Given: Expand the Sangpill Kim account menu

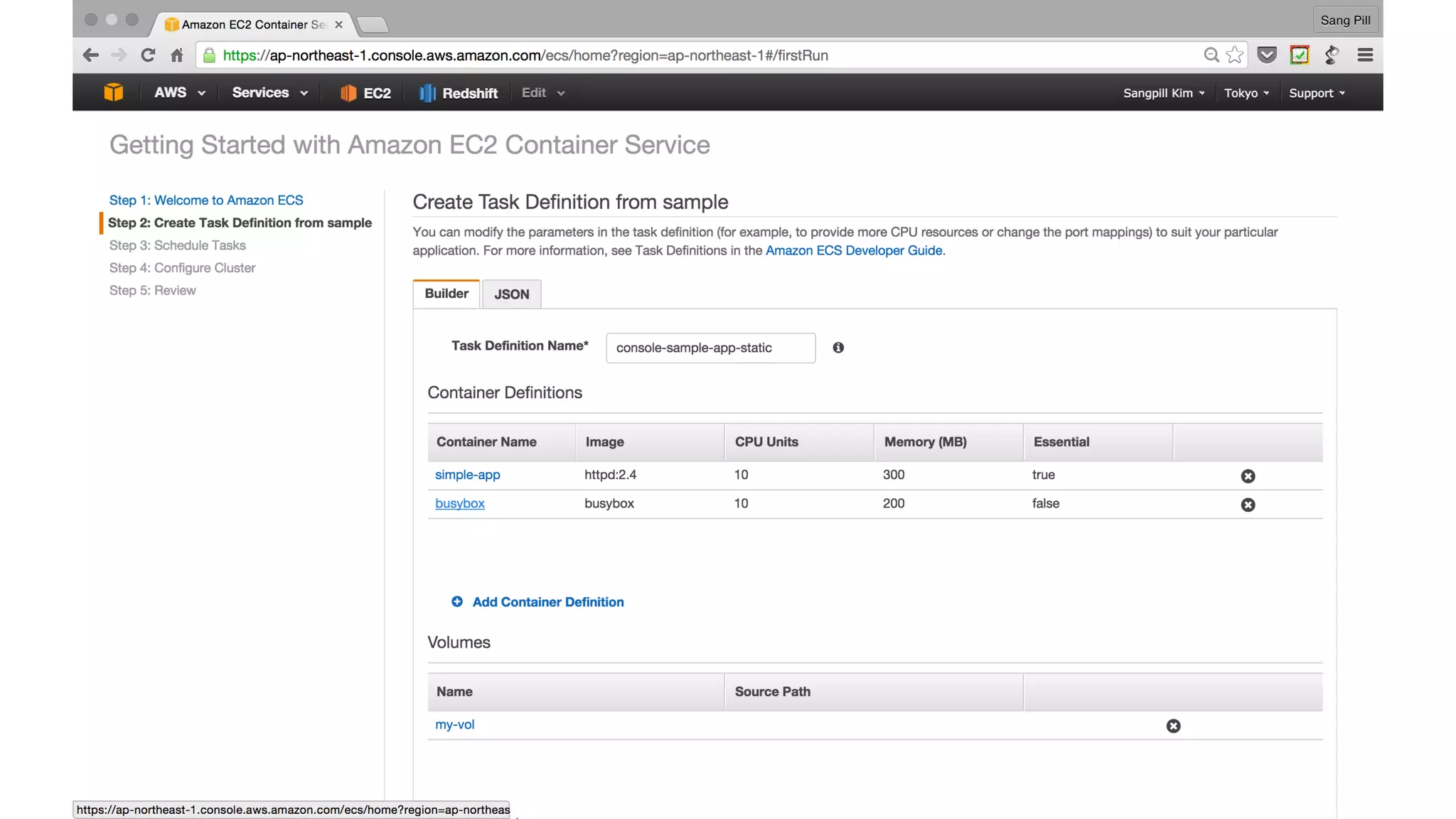Looking at the screenshot, I should pos(1163,93).
